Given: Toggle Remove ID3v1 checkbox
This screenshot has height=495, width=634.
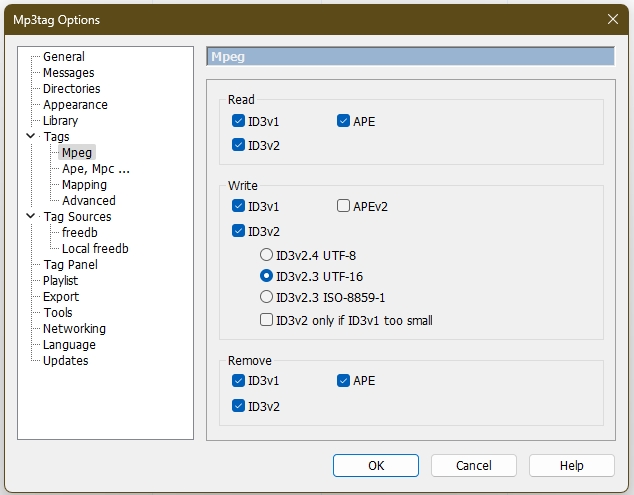Looking at the screenshot, I should coord(238,381).
